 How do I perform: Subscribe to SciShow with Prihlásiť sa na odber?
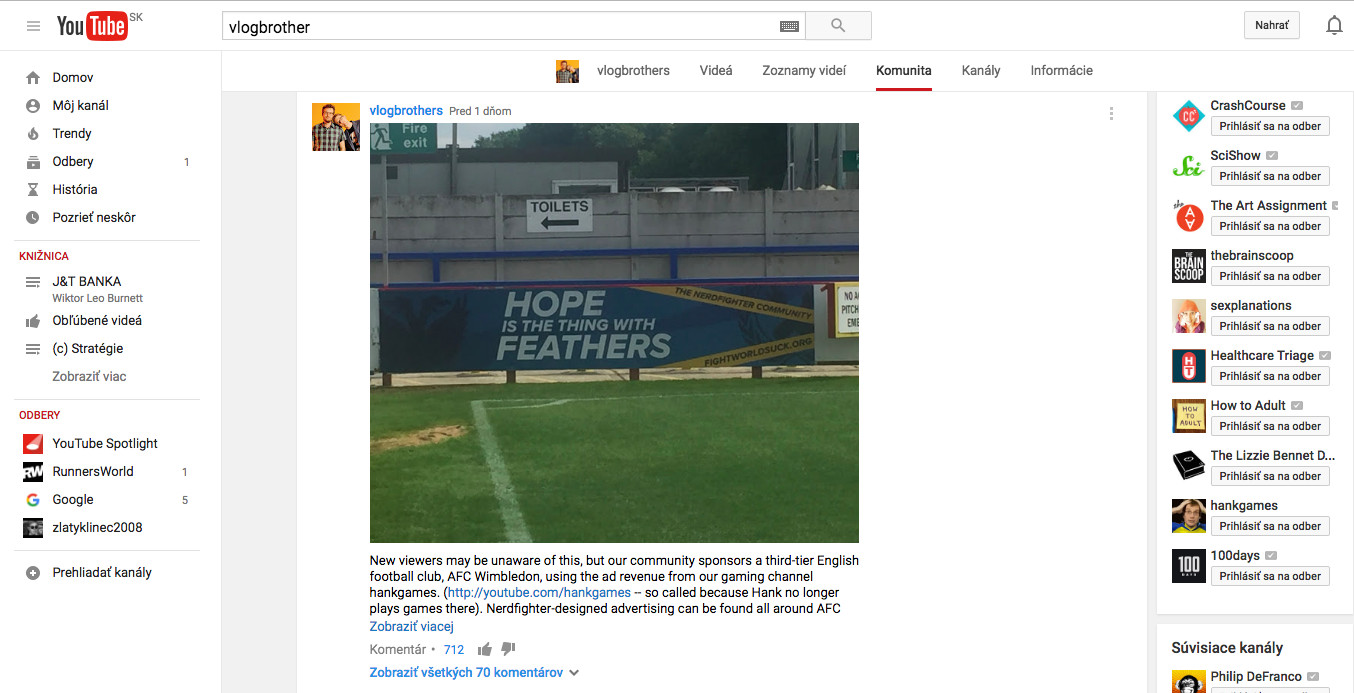click(x=1270, y=176)
